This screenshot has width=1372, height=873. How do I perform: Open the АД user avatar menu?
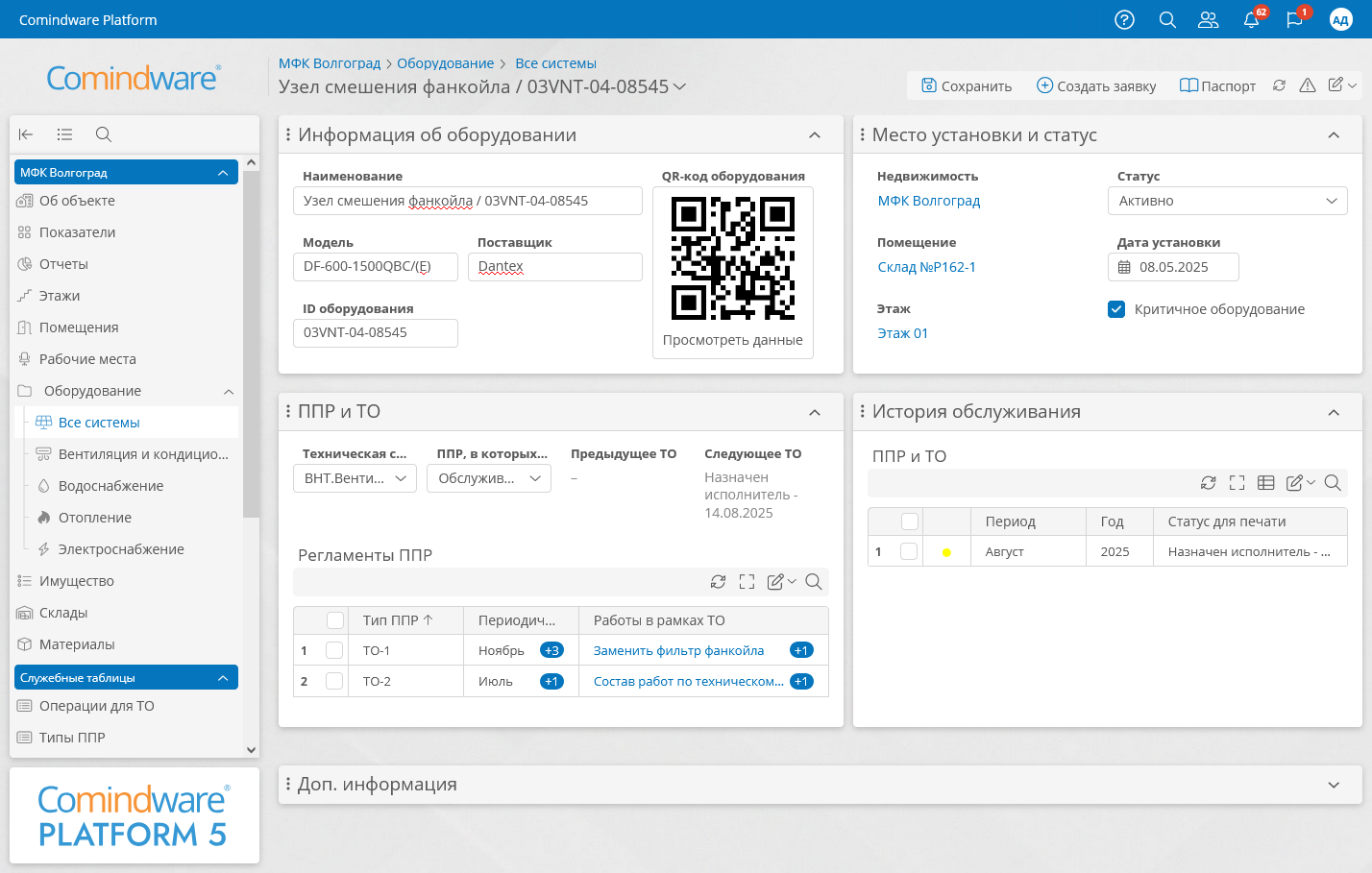pyautogui.click(x=1341, y=20)
